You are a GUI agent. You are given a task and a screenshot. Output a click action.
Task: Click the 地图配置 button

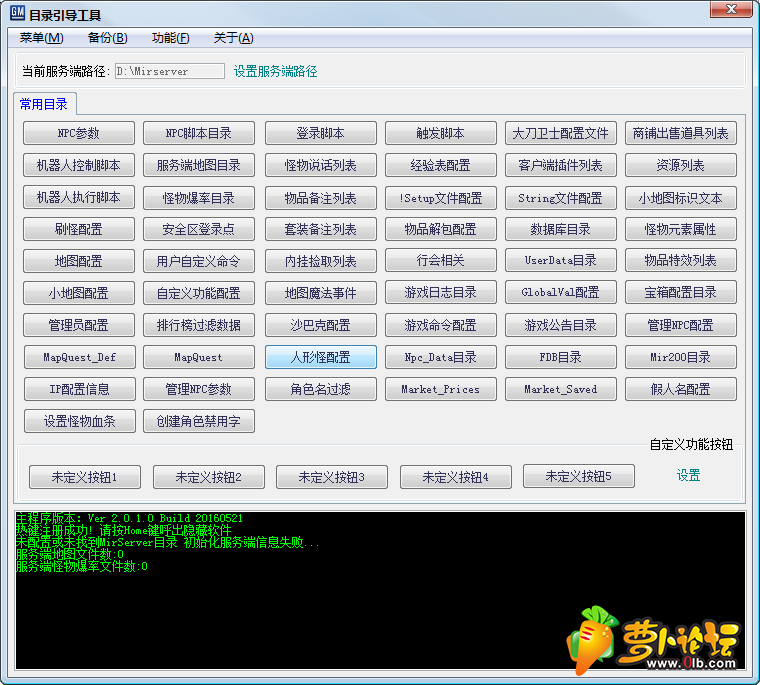tap(79, 261)
